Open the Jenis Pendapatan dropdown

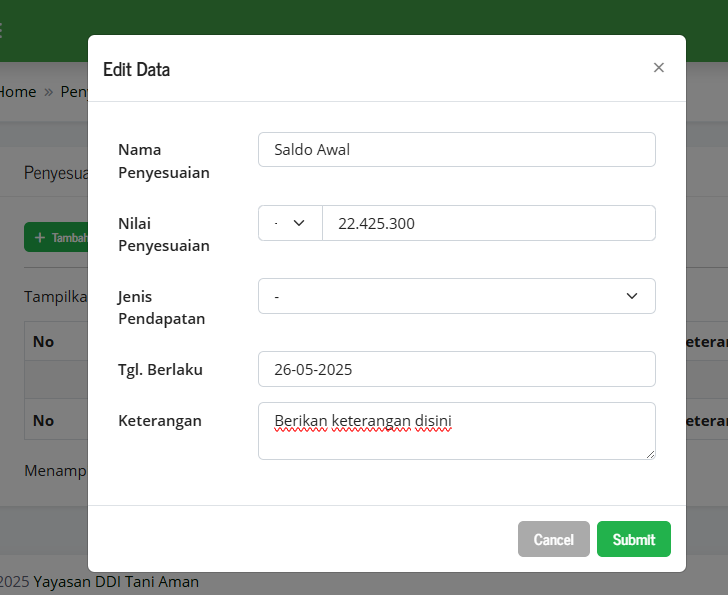click(x=456, y=296)
